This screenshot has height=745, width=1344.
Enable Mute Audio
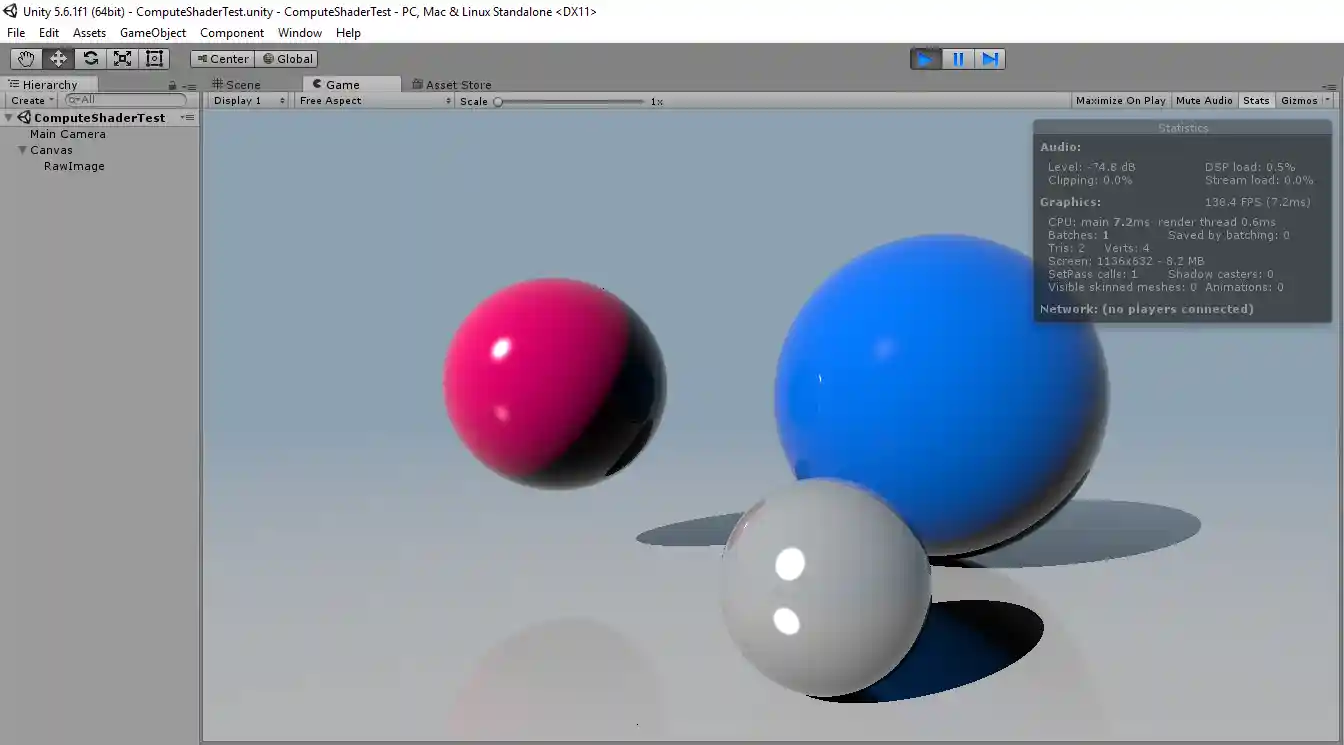[1204, 100]
